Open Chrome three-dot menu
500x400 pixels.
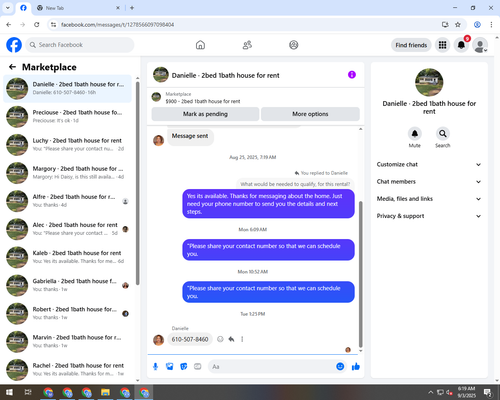click(x=491, y=24)
